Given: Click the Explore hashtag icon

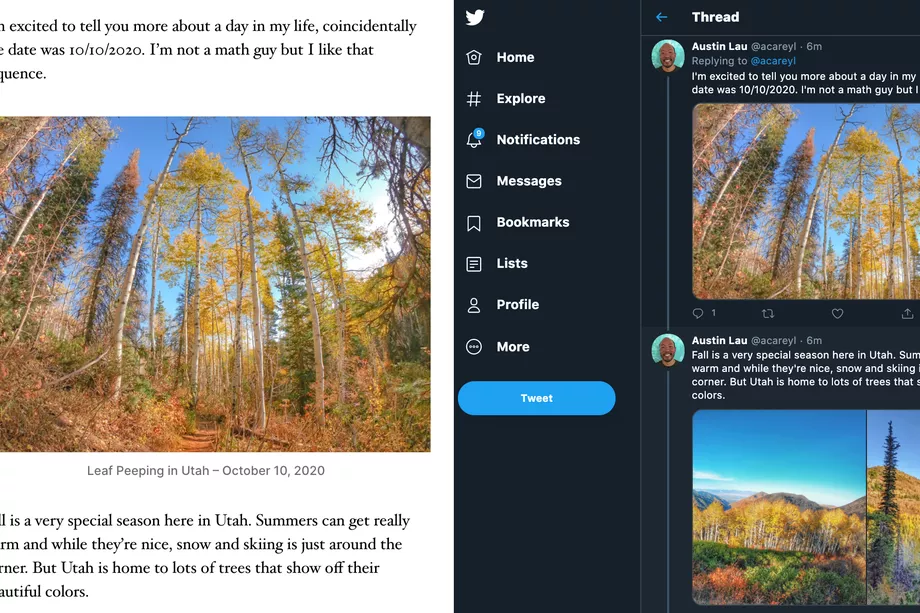Looking at the screenshot, I should [x=474, y=99].
